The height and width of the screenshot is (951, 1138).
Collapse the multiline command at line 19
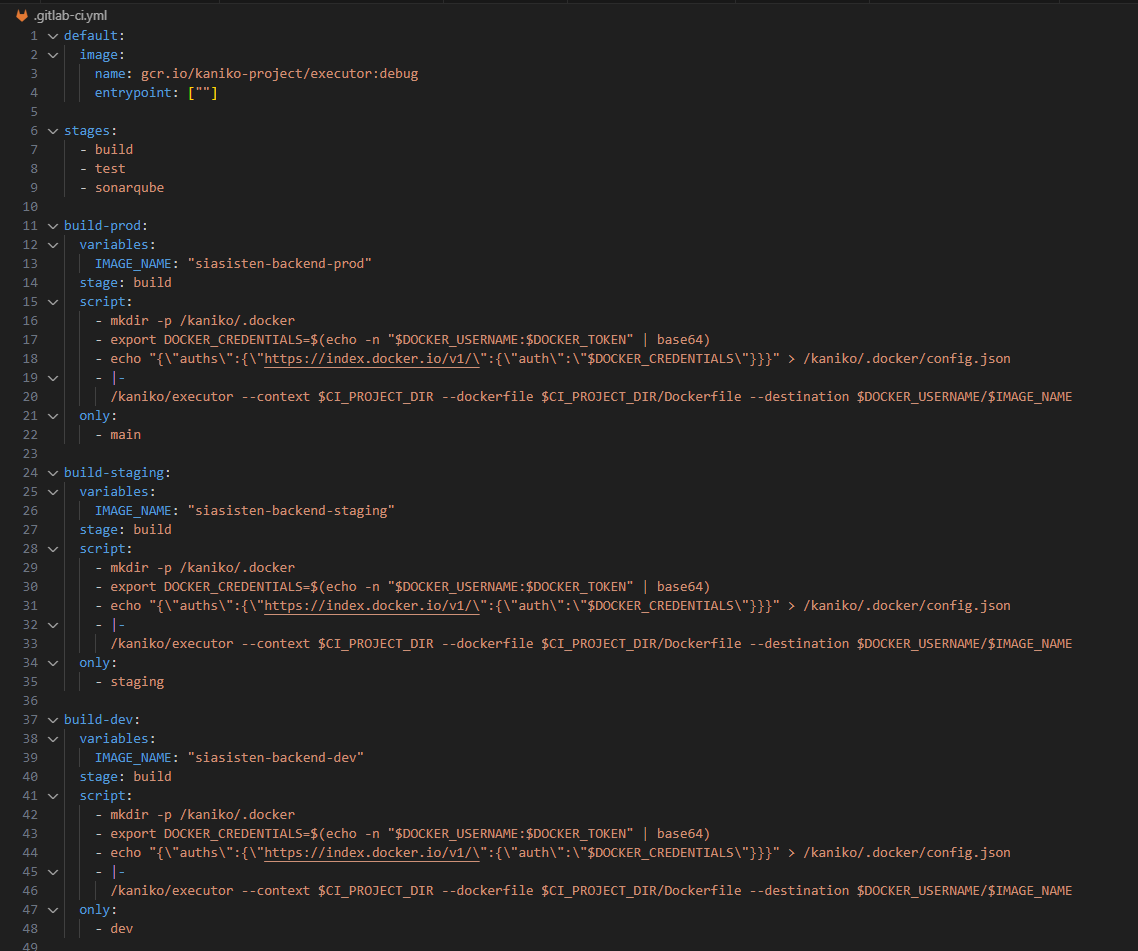tap(52, 377)
